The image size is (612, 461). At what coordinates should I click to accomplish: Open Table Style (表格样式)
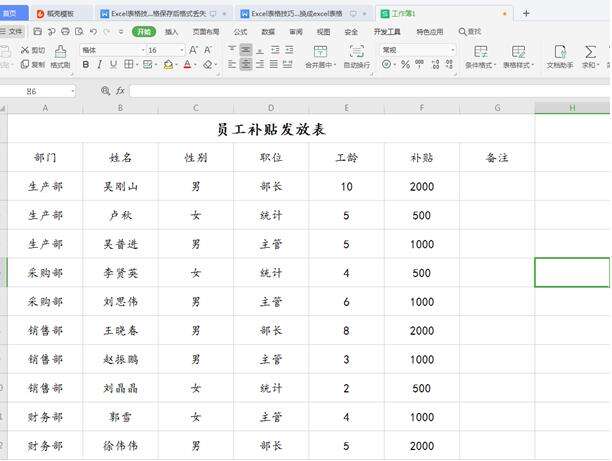518,57
